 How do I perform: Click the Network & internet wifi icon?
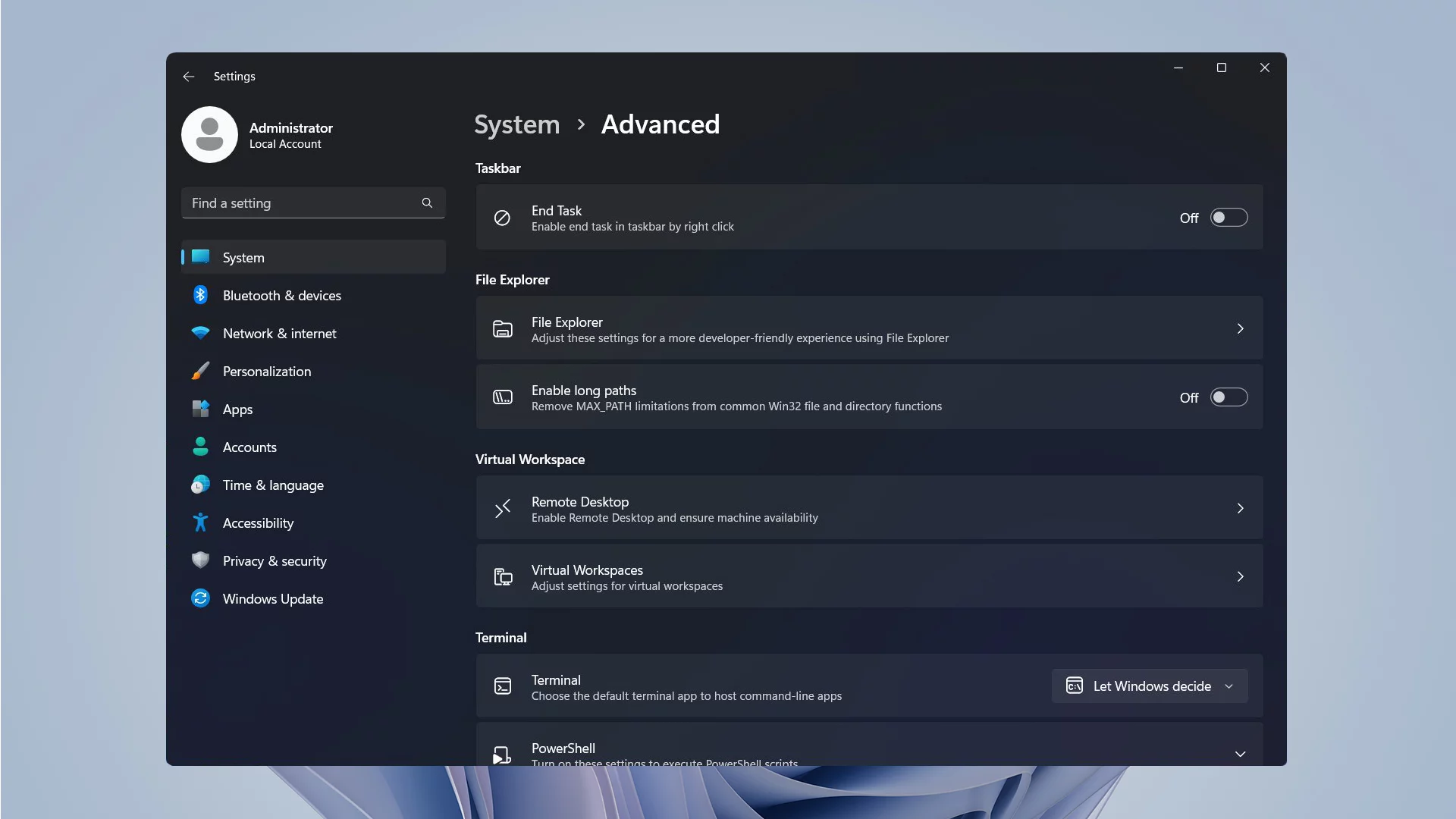200,333
